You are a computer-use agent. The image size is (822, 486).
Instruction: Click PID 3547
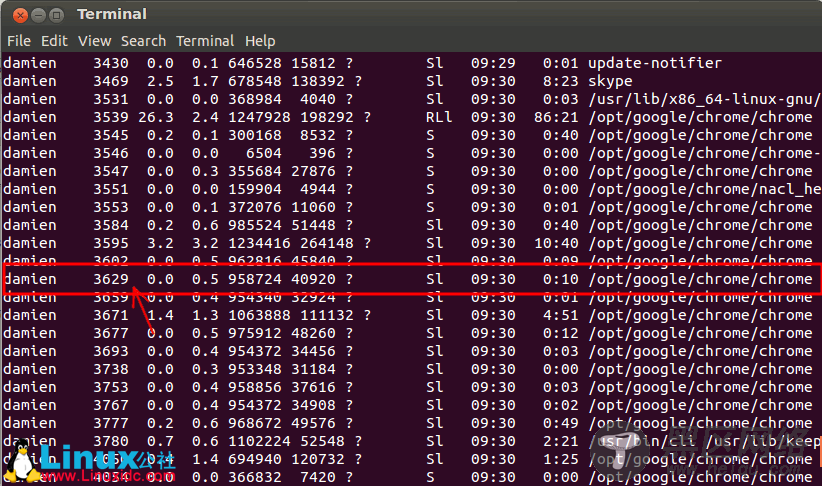(x=111, y=171)
